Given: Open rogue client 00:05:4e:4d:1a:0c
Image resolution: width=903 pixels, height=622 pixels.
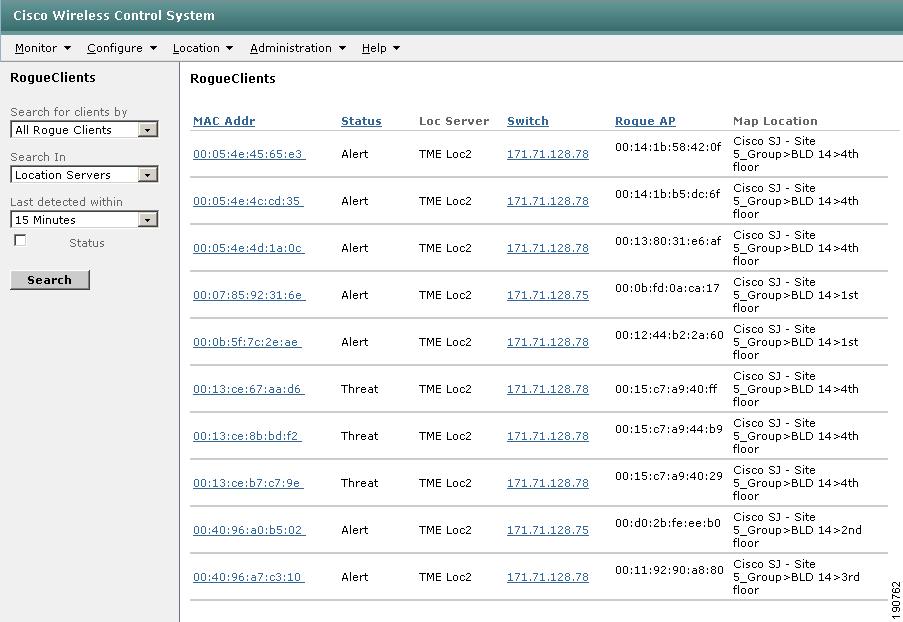Looking at the screenshot, I should coord(249,248).
